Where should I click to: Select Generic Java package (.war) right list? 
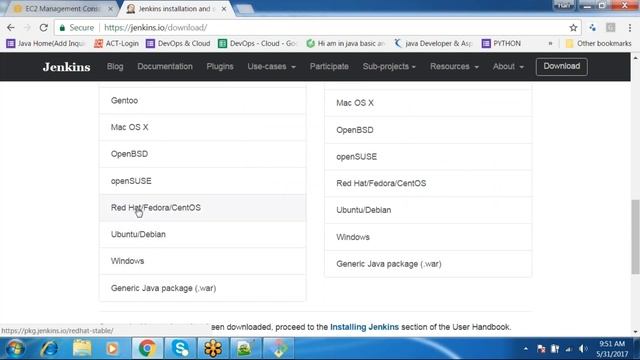(428, 264)
